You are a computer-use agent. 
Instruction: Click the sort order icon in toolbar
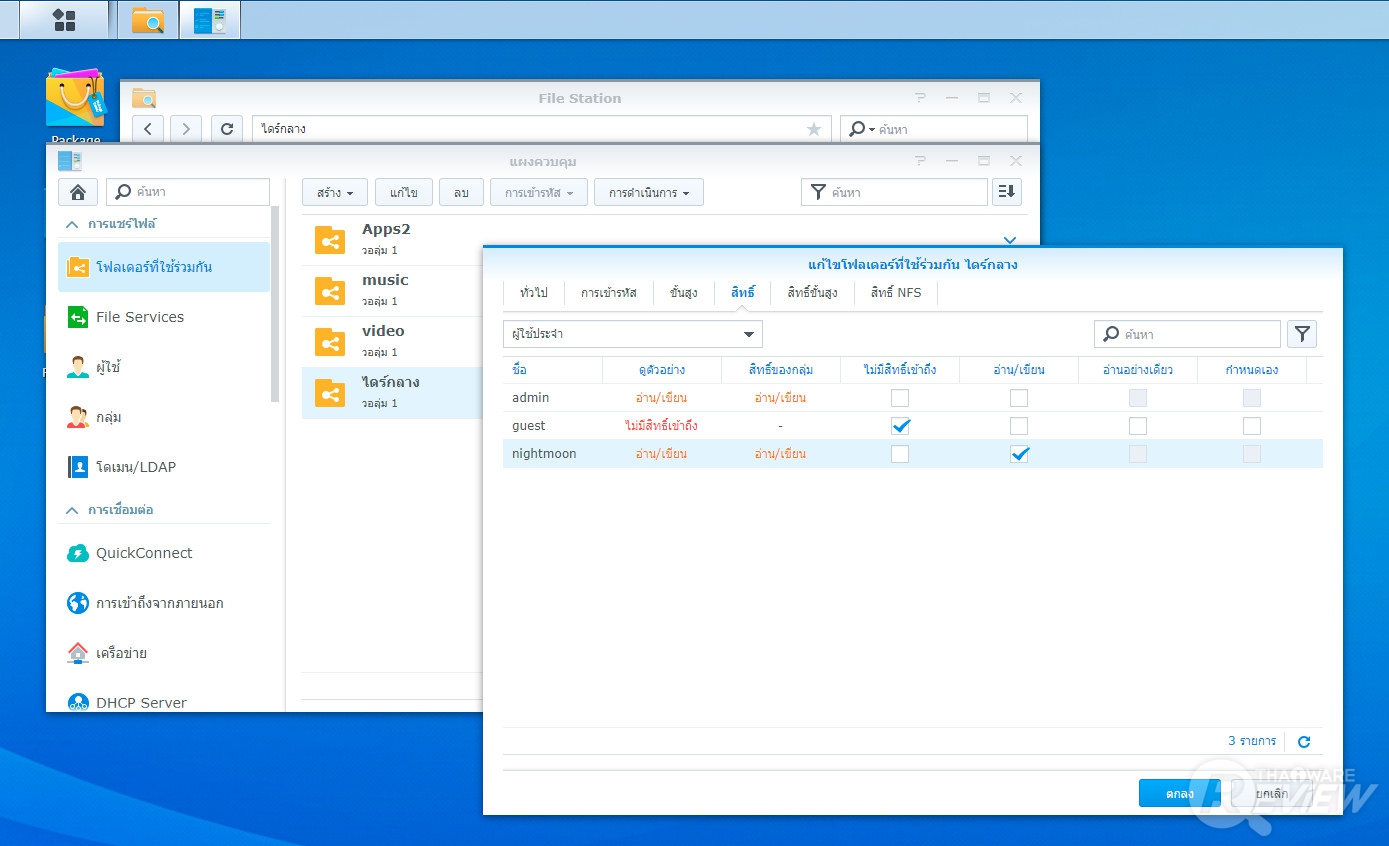1006,192
